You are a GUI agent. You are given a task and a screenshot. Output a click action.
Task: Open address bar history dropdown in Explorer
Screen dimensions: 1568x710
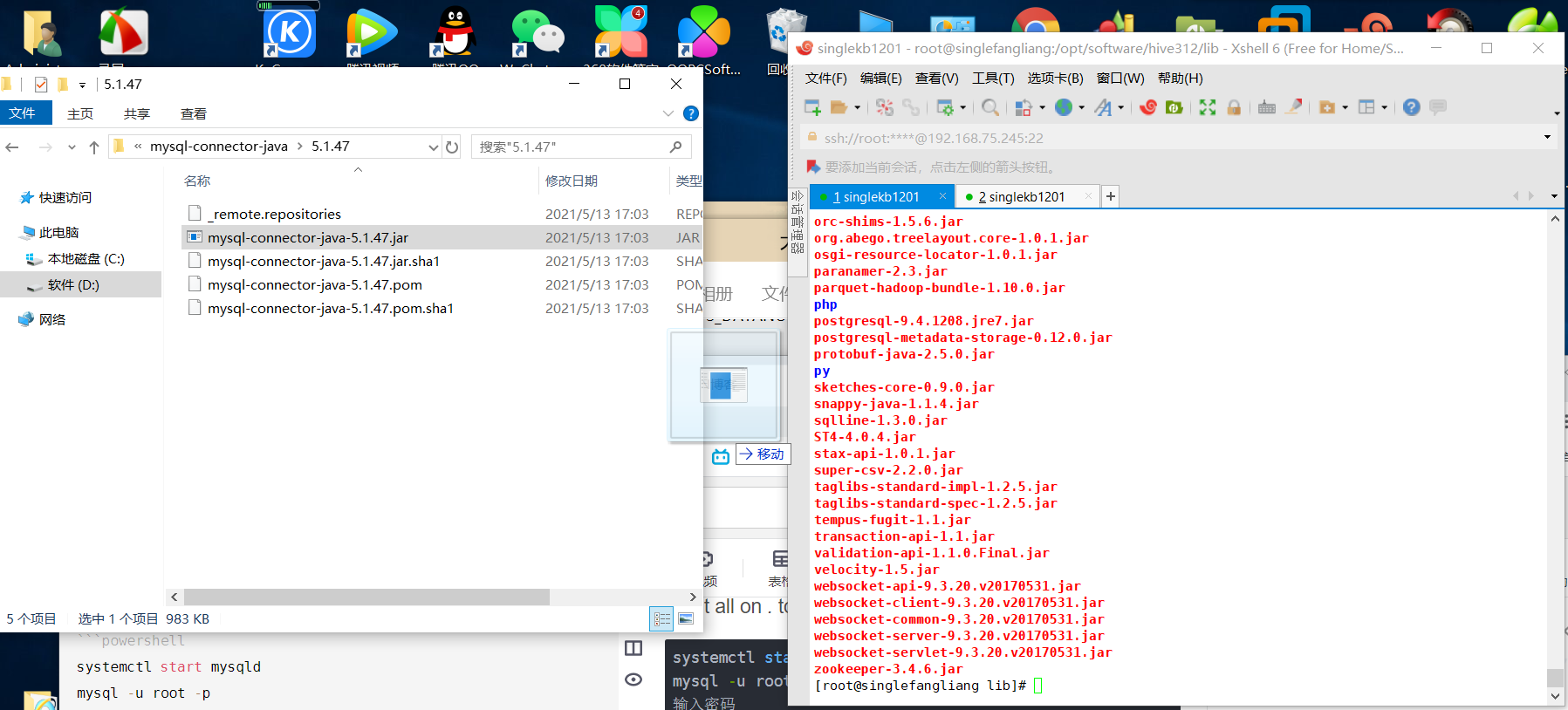433,147
